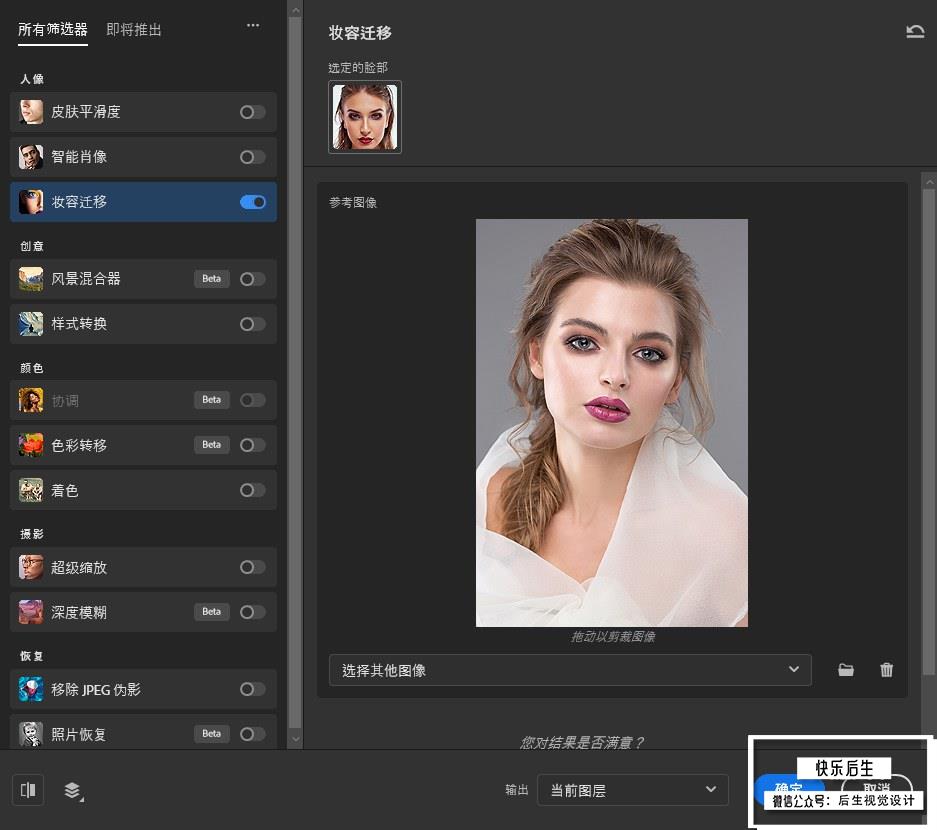Click the Photo Restoration (照片恢复) filter icon
The width and height of the screenshot is (937, 830).
(x=31, y=734)
